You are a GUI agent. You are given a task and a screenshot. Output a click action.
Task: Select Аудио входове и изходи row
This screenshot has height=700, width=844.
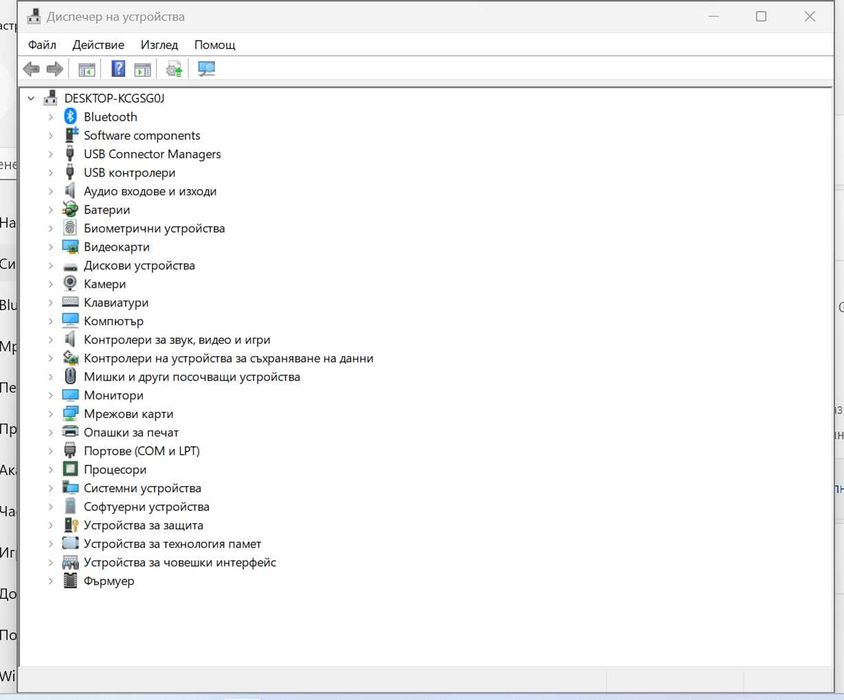[150, 191]
